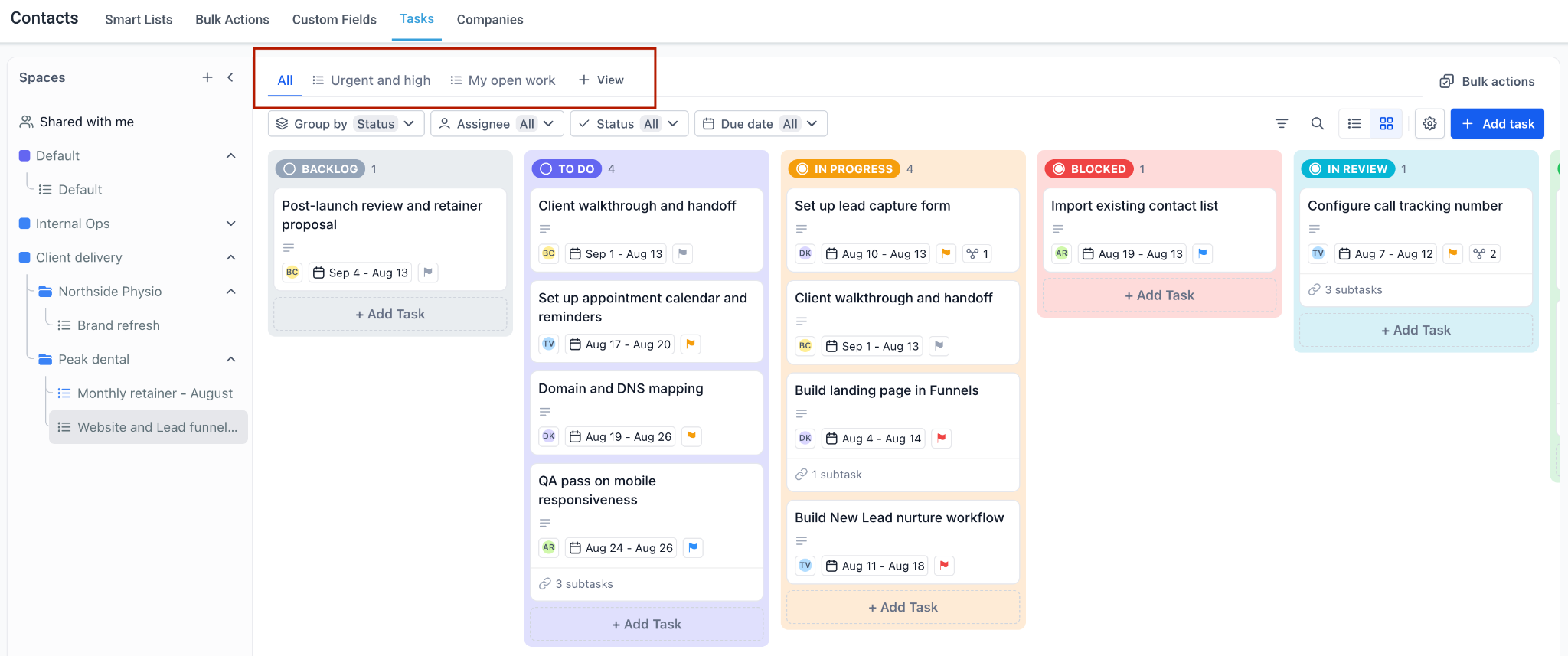Viewport: 1568px width, 656px height.
Task: Open view settings gear icon
Action: click(x=1429, y=123)
